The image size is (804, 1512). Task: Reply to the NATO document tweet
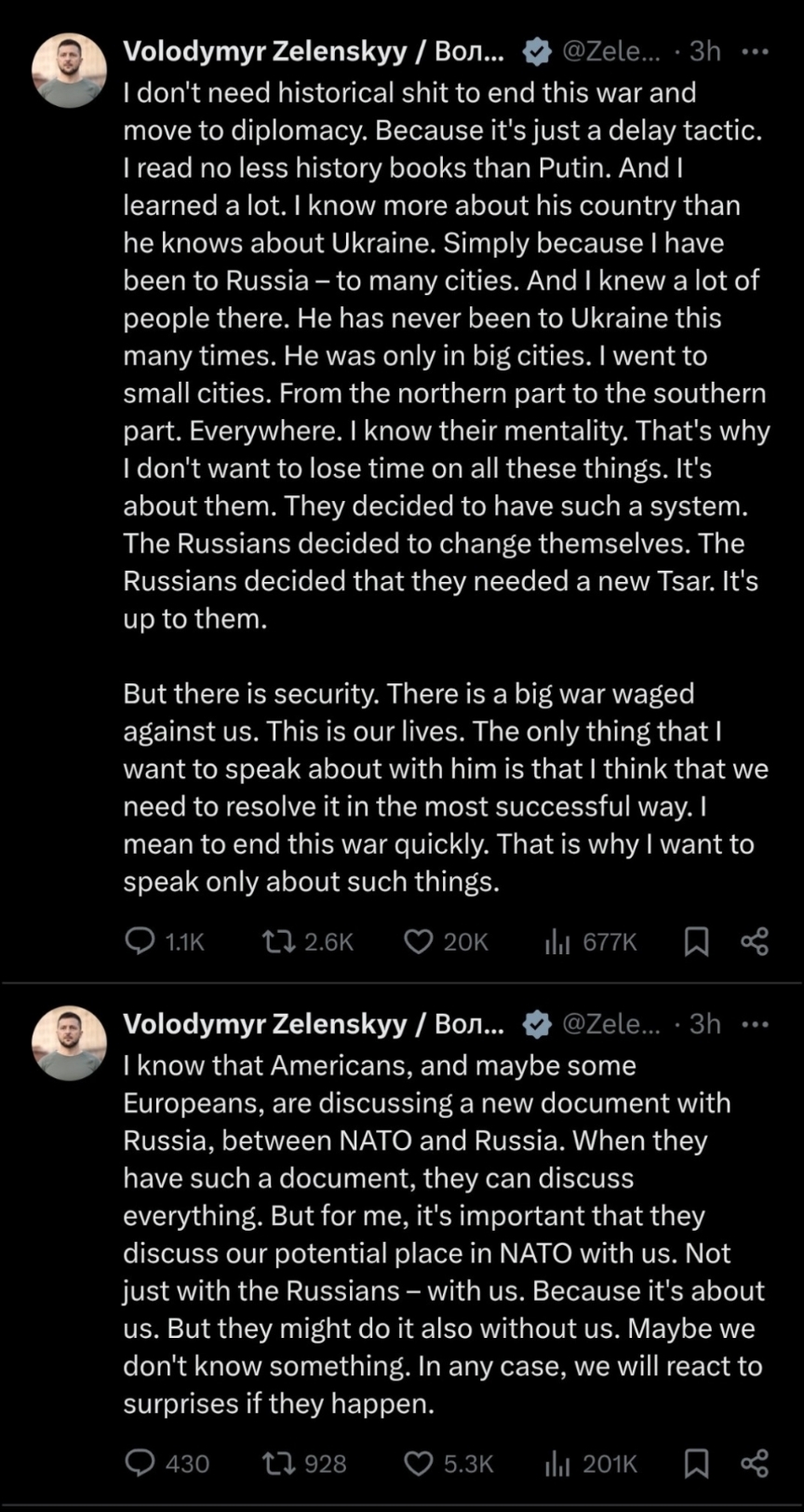coord(140,1463)
